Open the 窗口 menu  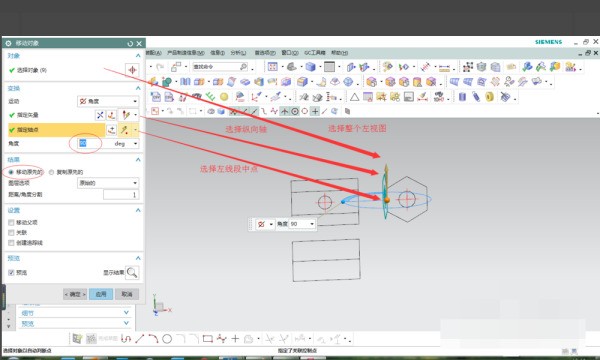pyautogui.click(x=290, y=53)
